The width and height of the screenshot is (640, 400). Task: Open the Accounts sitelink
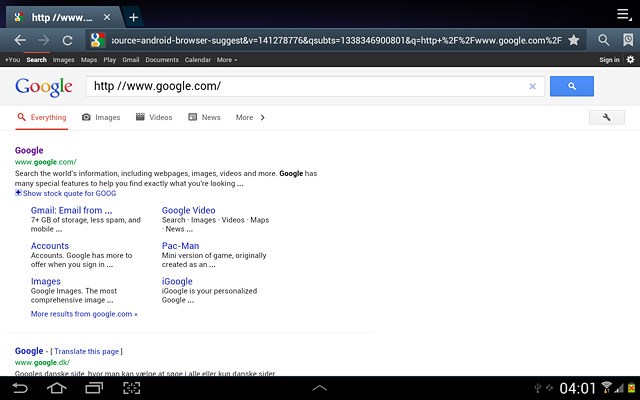tap(50, 246)
